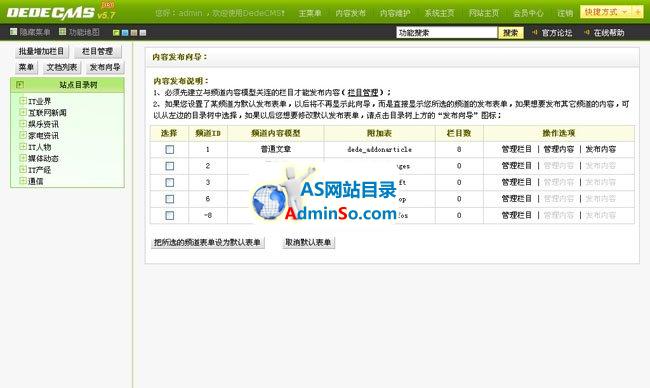Click the 功能地图 function map icon
The image size is (650, 388).
click(63, 32)
